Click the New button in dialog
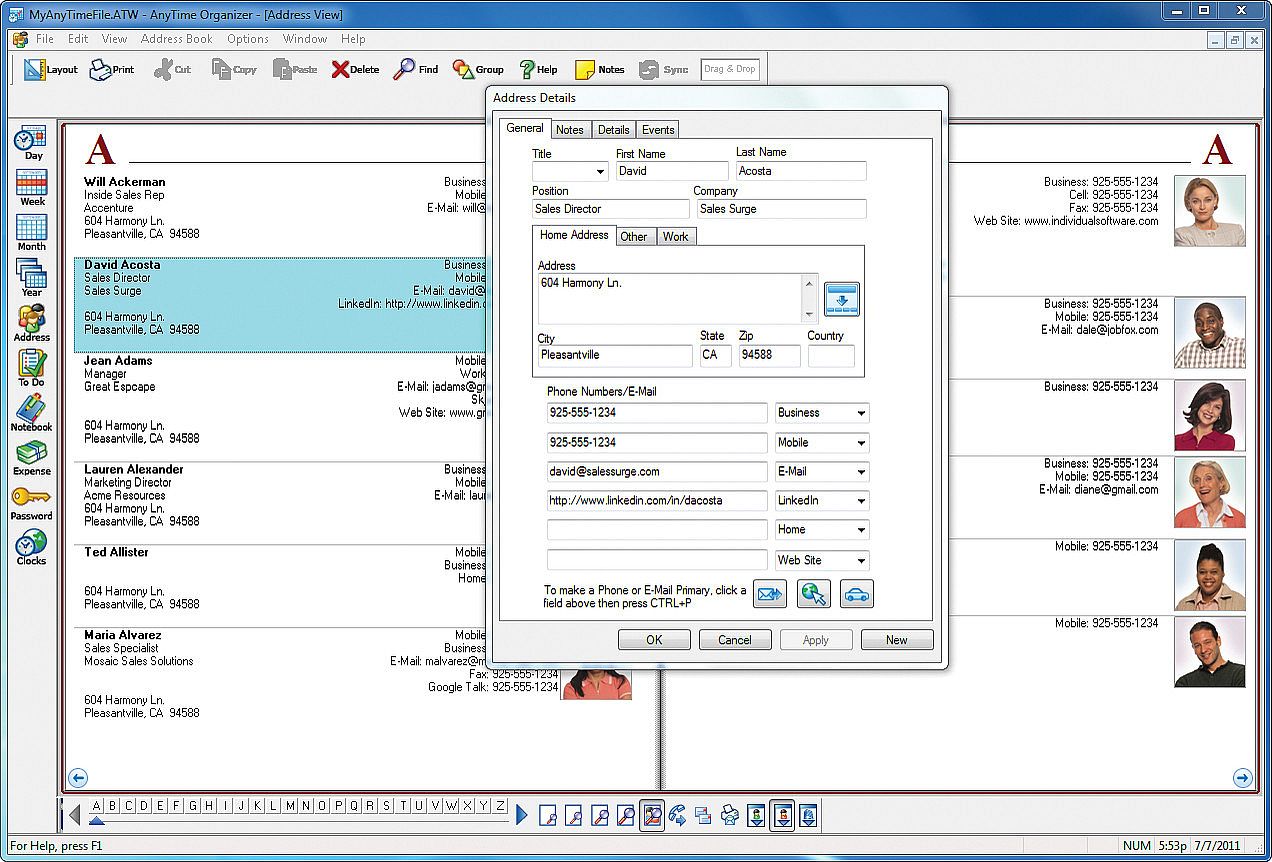 point(896,640)
